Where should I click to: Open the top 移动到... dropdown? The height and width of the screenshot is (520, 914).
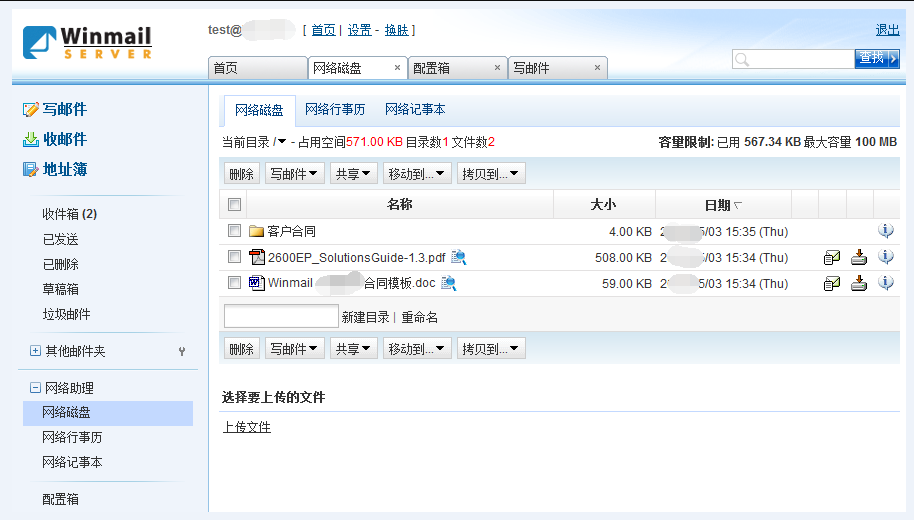coord(418,173)
